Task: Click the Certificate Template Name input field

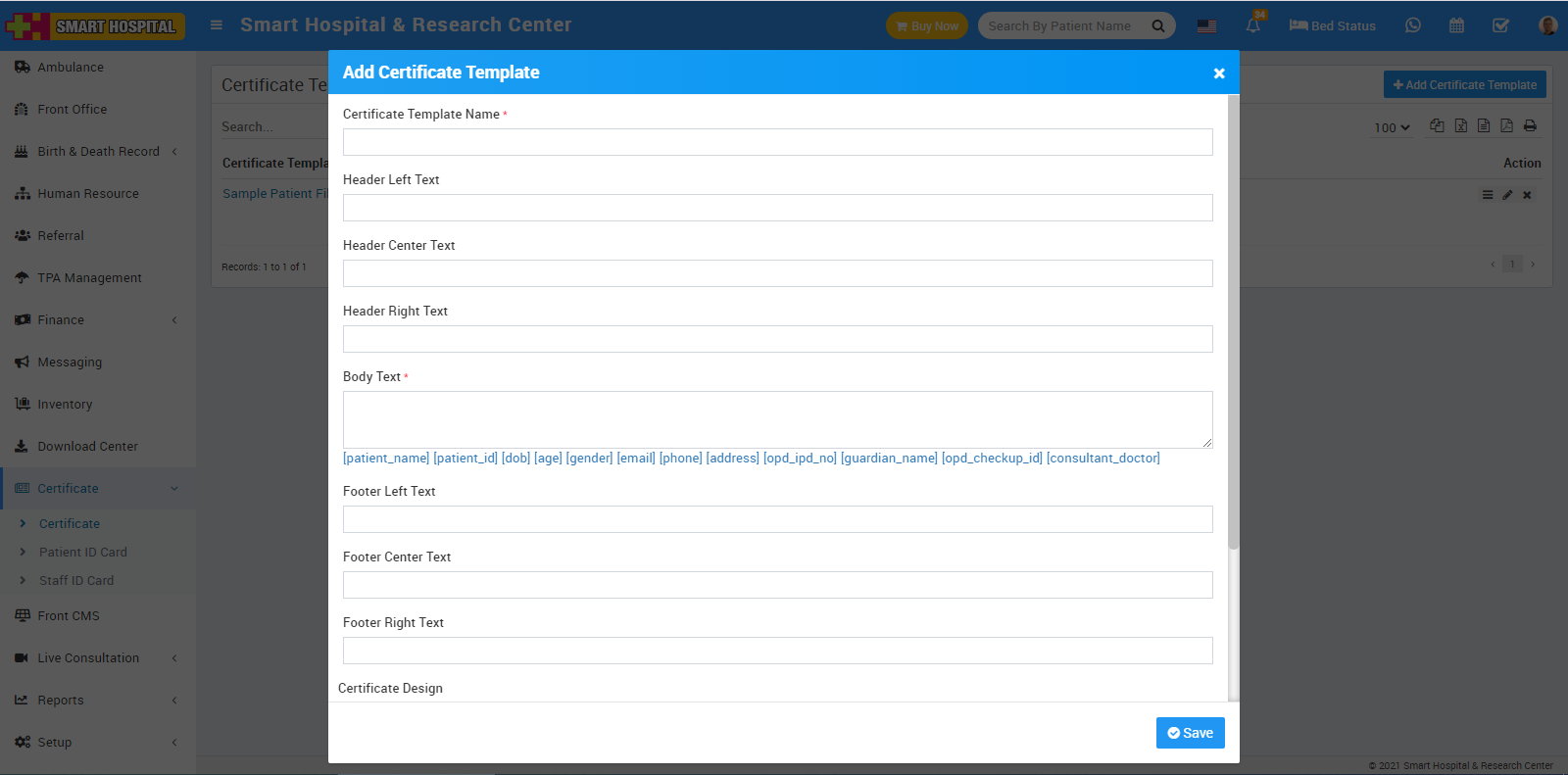Action: point(777,142)
